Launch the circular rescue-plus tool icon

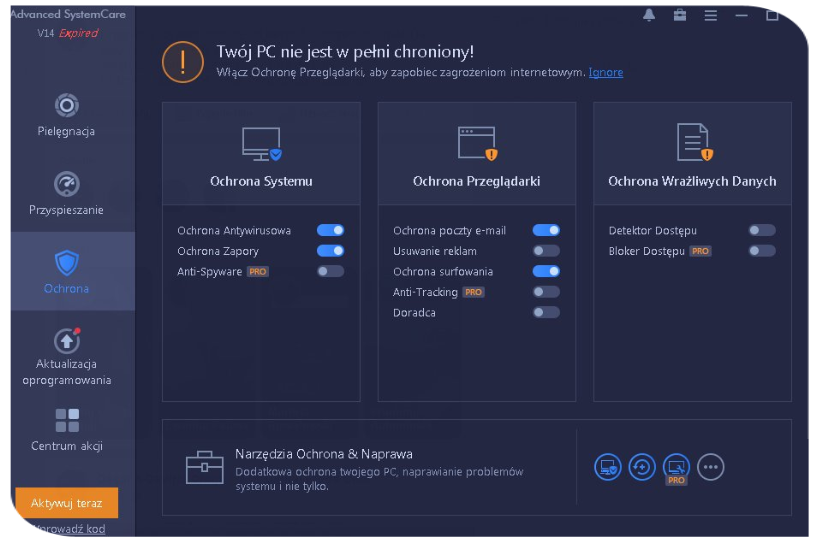tap(642, 467)
